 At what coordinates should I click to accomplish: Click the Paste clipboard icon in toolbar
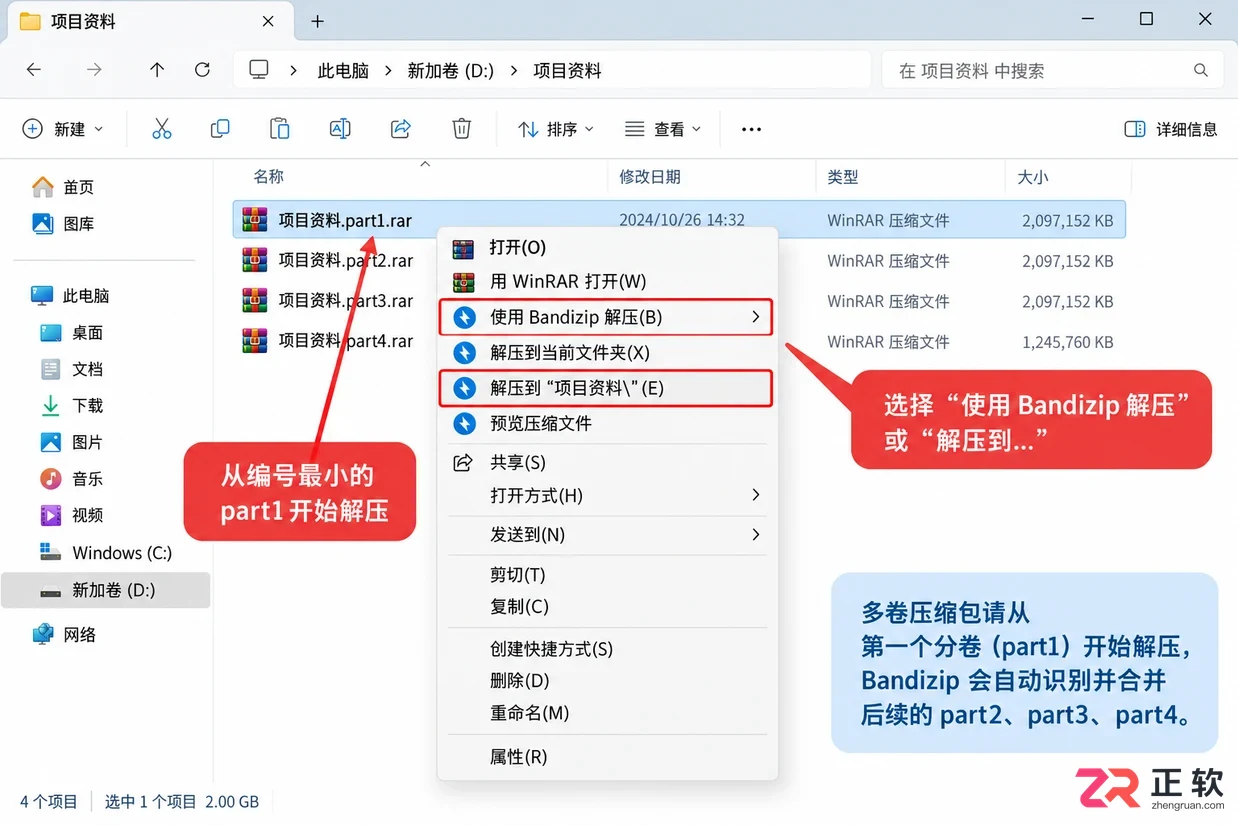coord(280,129)
